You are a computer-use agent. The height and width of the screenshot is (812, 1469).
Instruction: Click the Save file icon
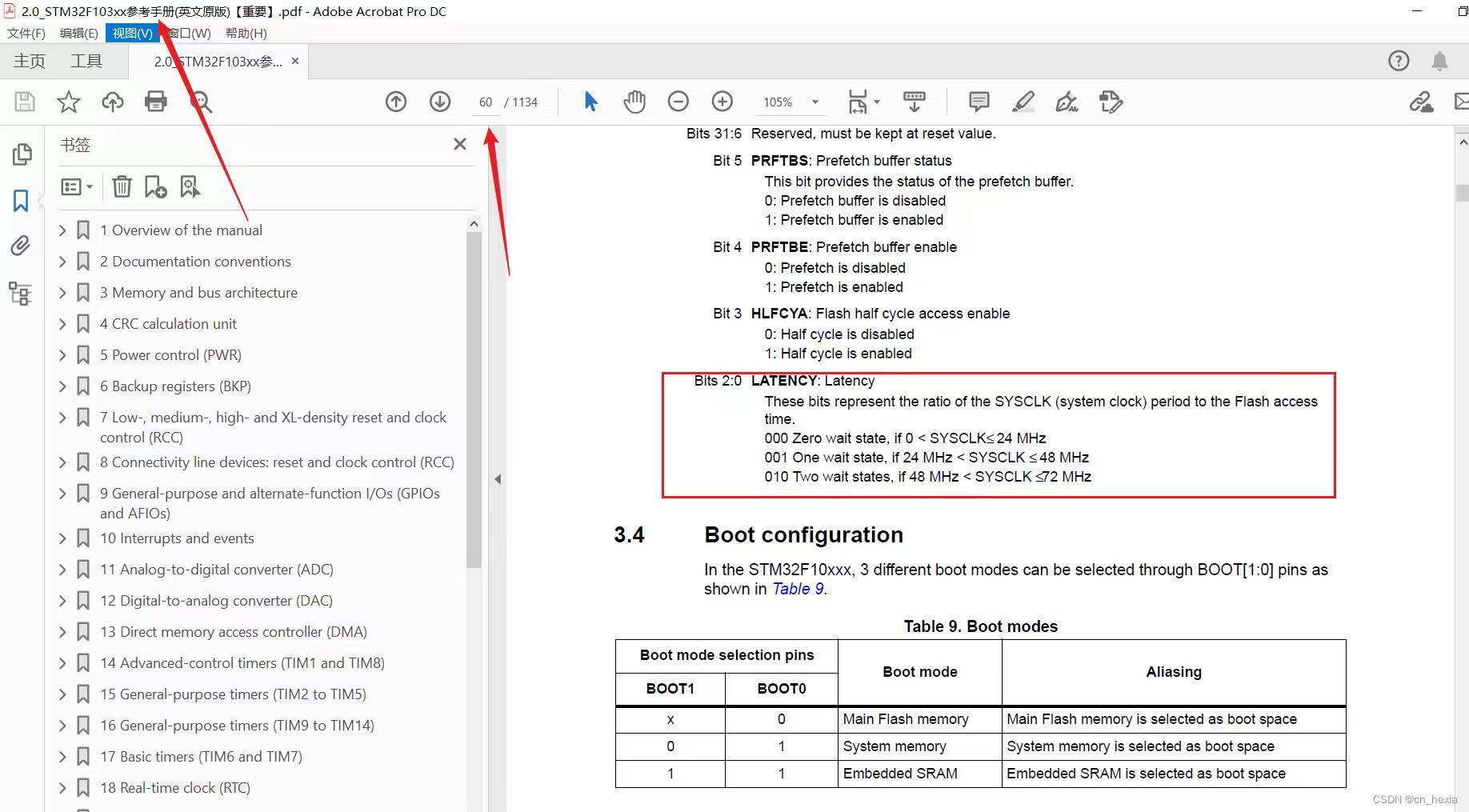pos(25,102)
